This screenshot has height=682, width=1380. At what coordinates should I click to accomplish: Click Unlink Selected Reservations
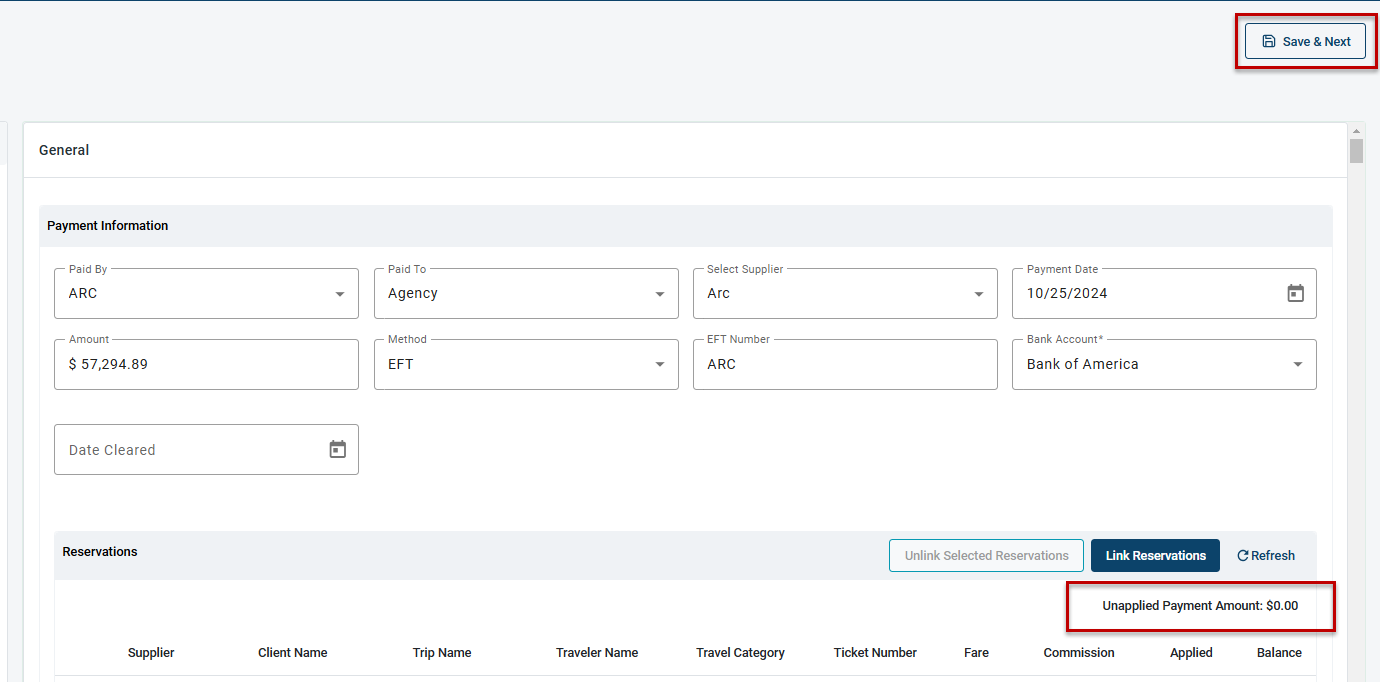[x=986, y=555]
